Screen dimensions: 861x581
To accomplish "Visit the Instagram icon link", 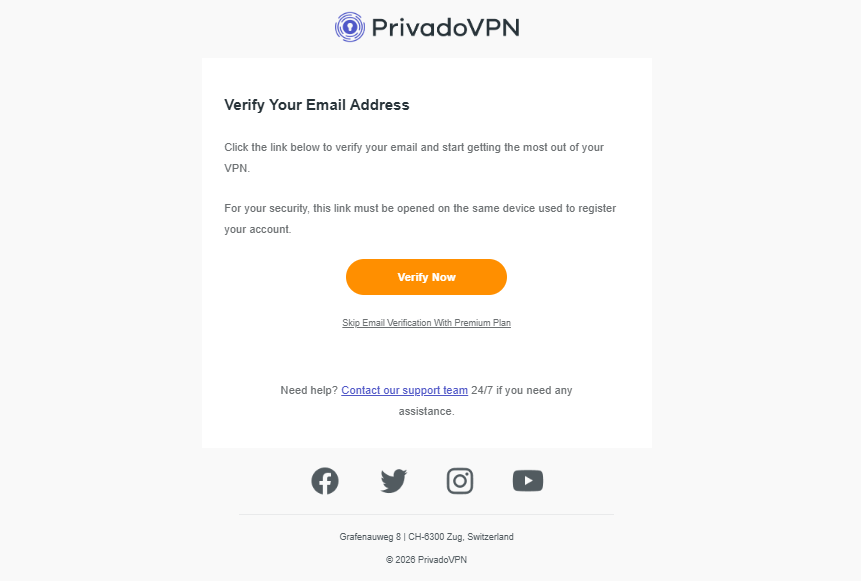I will click(460, 481).
